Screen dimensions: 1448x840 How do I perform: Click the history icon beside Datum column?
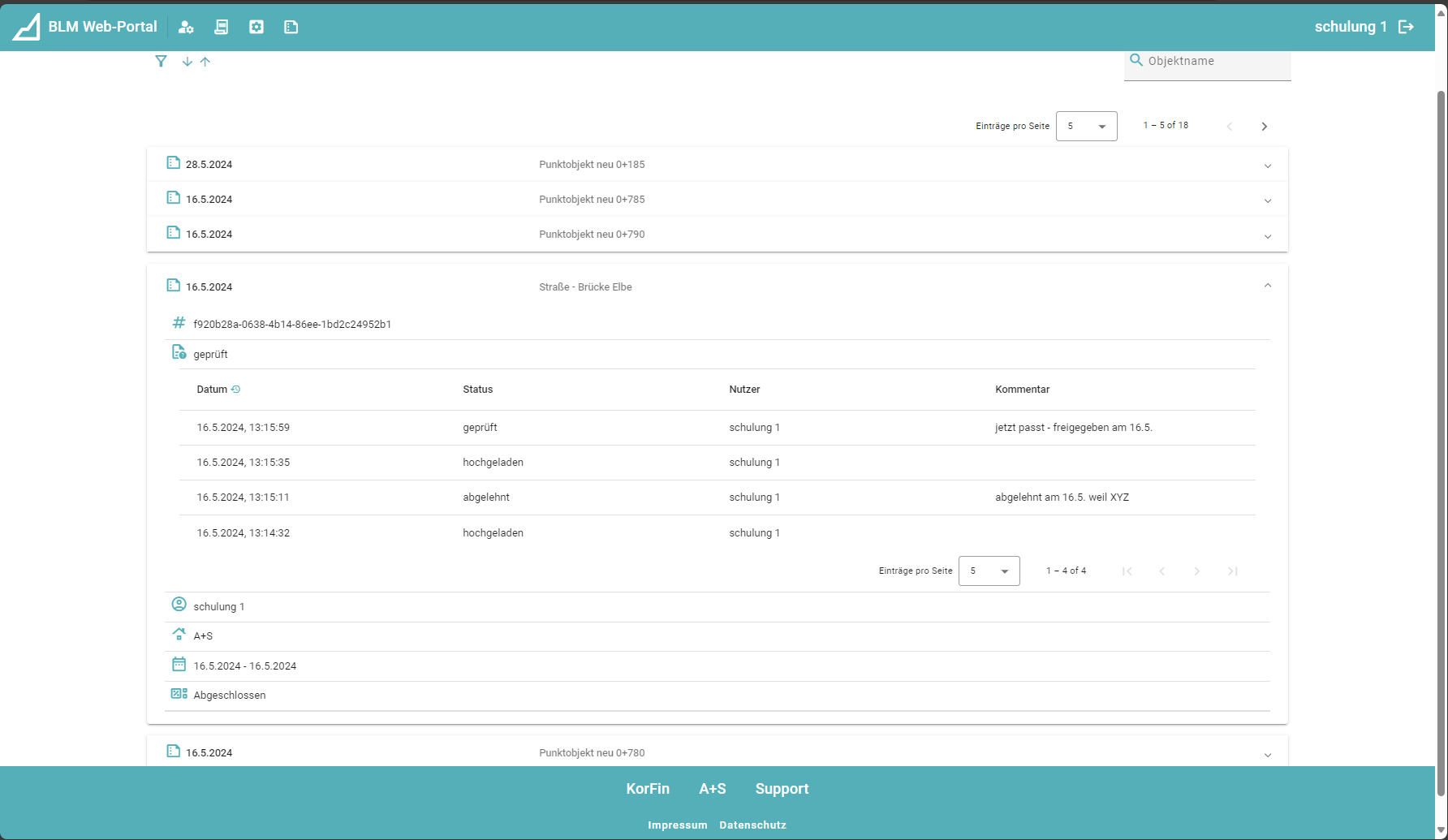[x=236, y=390]
